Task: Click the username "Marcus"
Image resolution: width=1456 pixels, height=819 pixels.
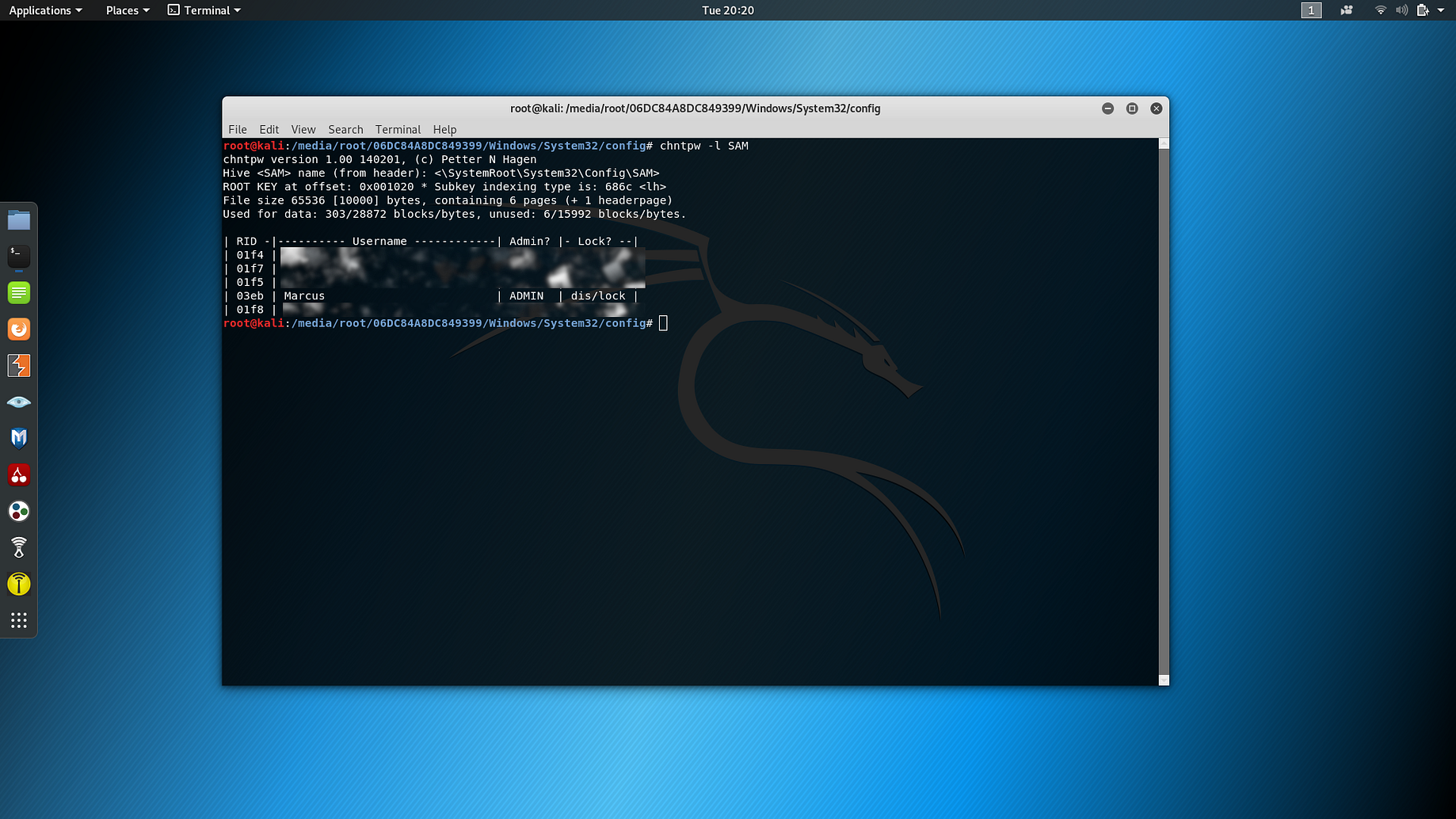Action: coord(304,296)
